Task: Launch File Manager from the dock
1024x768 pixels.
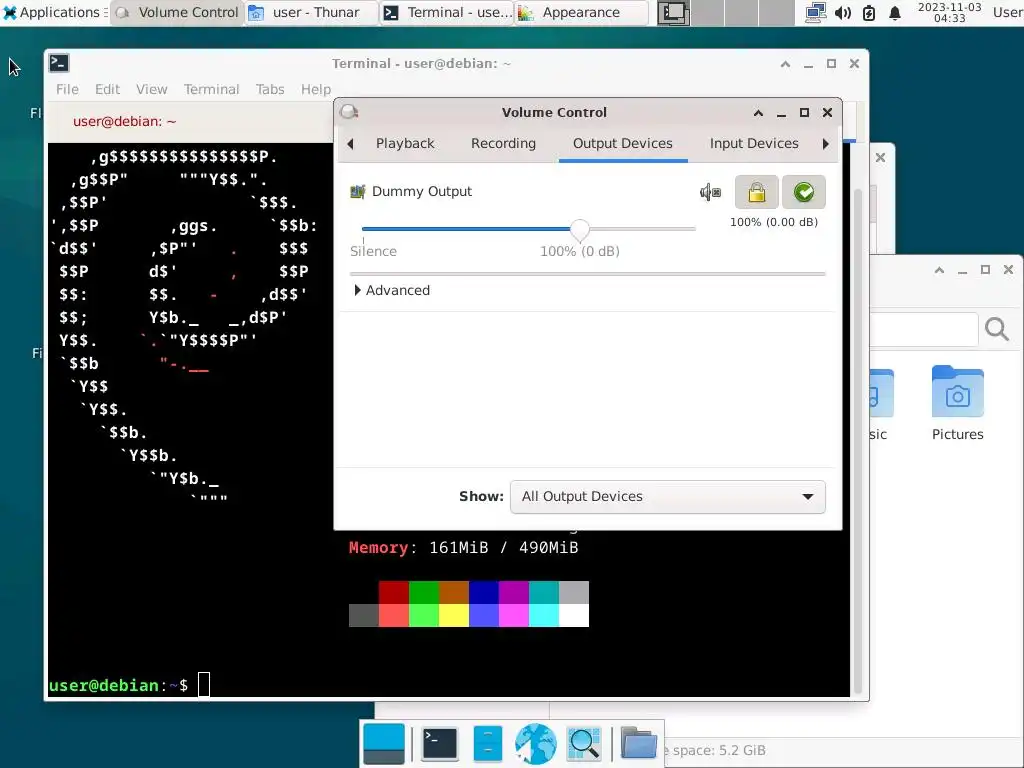Action: tap(487, 744)
